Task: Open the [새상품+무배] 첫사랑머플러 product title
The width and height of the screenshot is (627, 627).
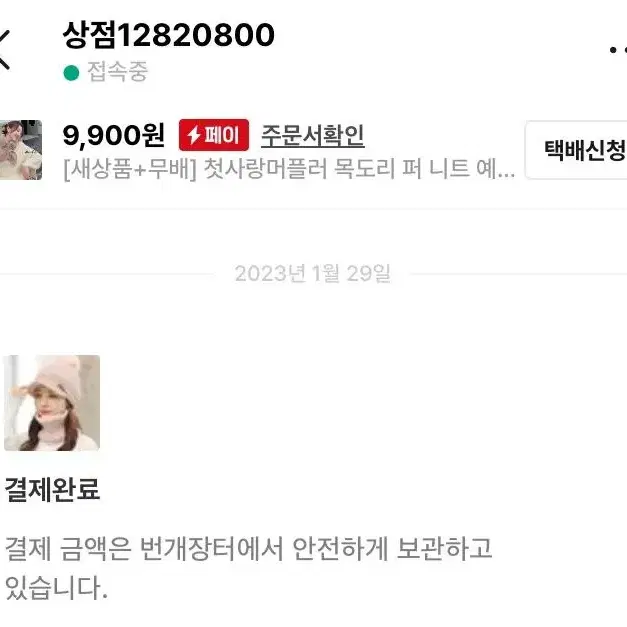Action: (289, 169)
